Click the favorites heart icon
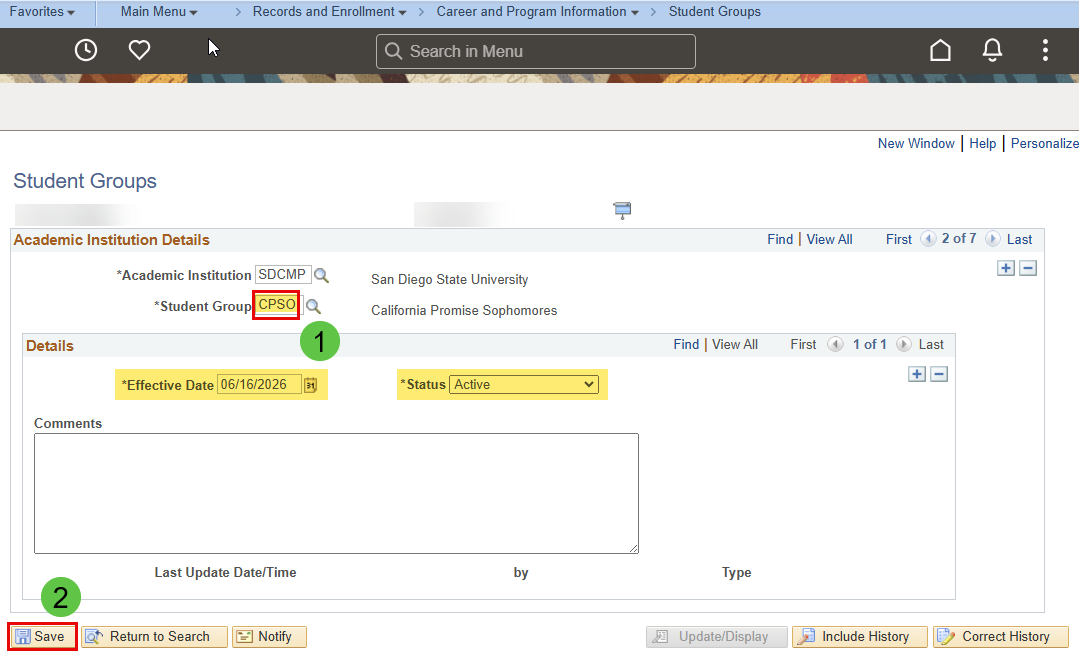The width and height of the screenshot is (1079, 665). point(140,50)
